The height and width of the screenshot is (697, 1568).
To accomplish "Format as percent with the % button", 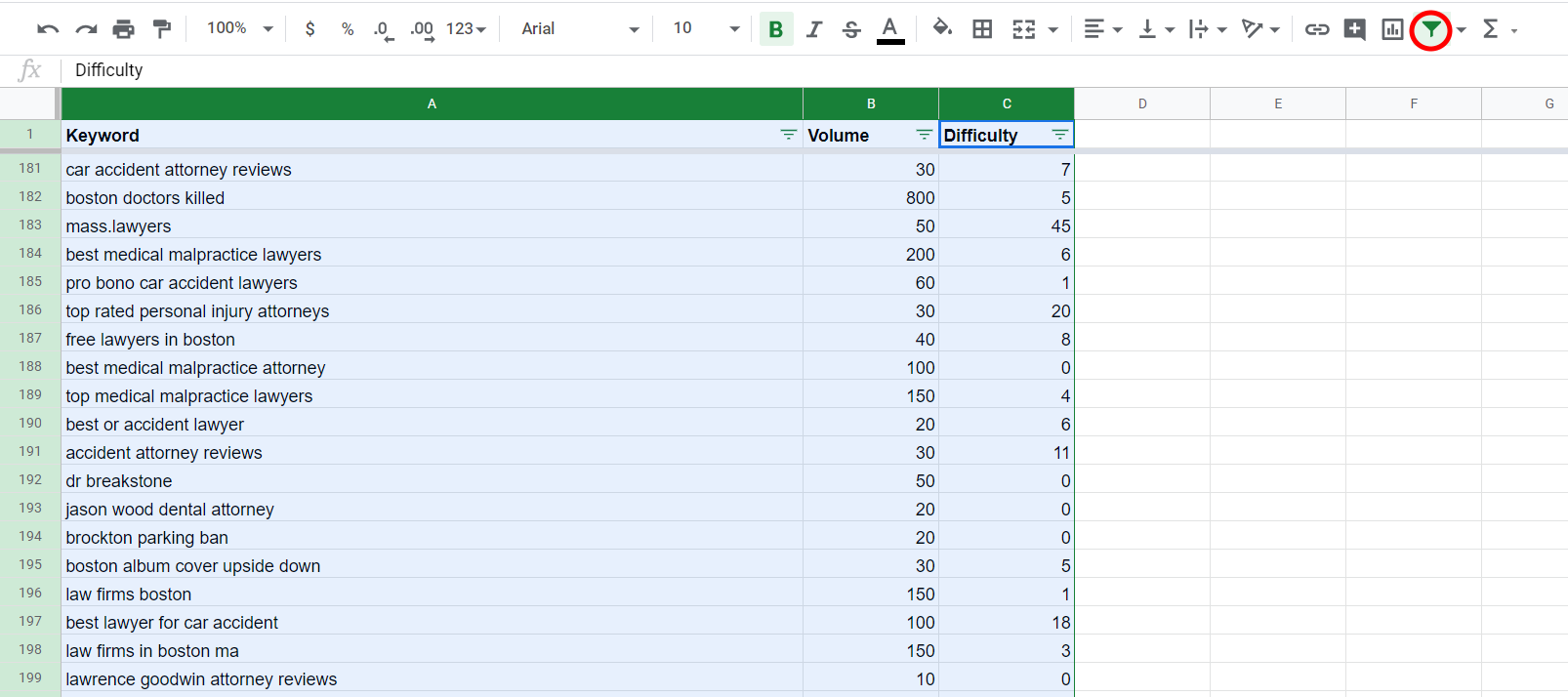I will tap(347, 29).
